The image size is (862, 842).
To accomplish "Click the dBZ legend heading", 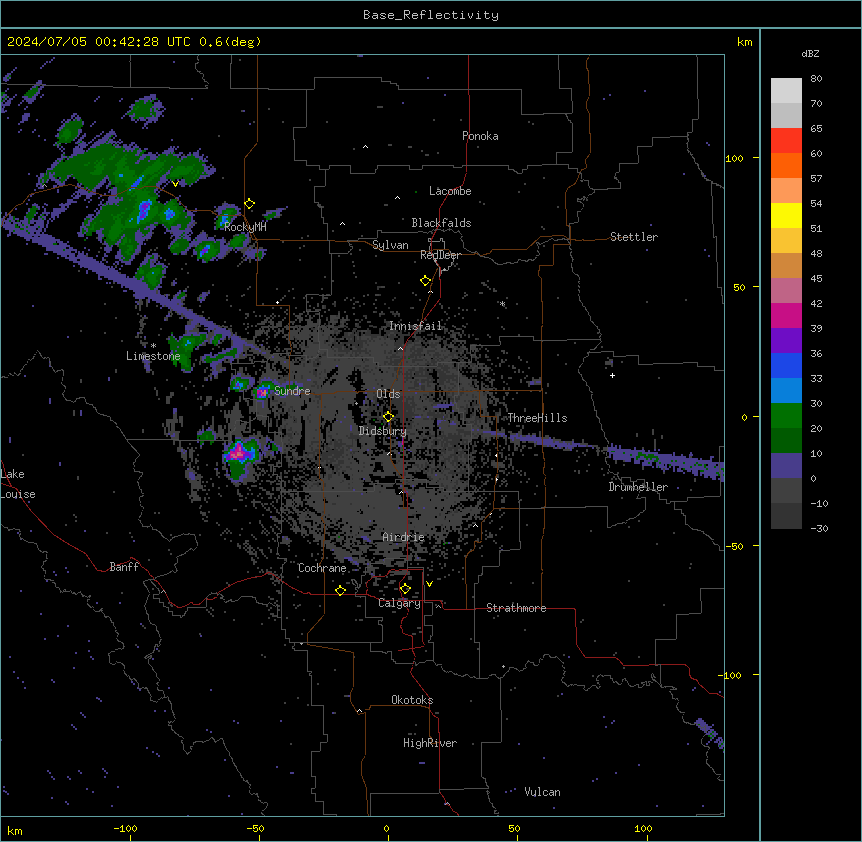I will pyautogui.click(x=810, y=54).
